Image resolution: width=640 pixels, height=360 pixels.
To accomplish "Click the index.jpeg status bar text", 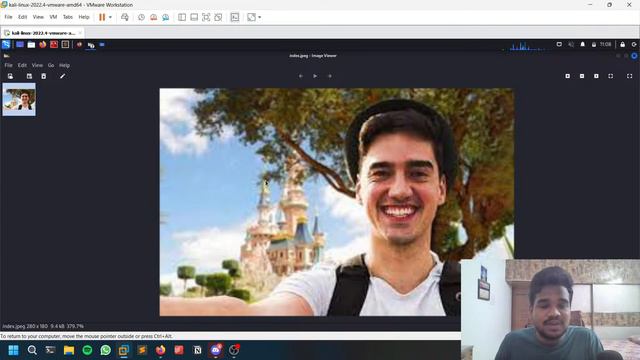I will (x=43, y=327).
